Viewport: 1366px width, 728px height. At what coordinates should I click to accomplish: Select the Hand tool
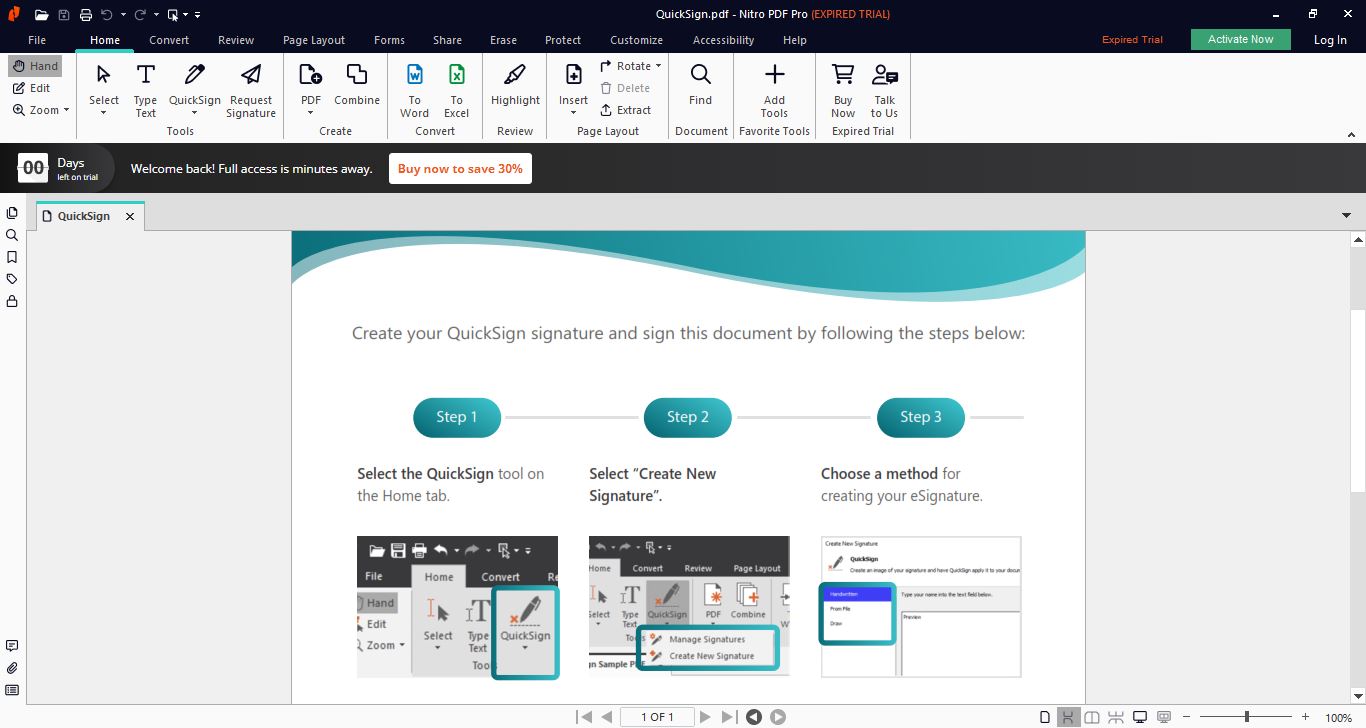[x=35, y=66]
